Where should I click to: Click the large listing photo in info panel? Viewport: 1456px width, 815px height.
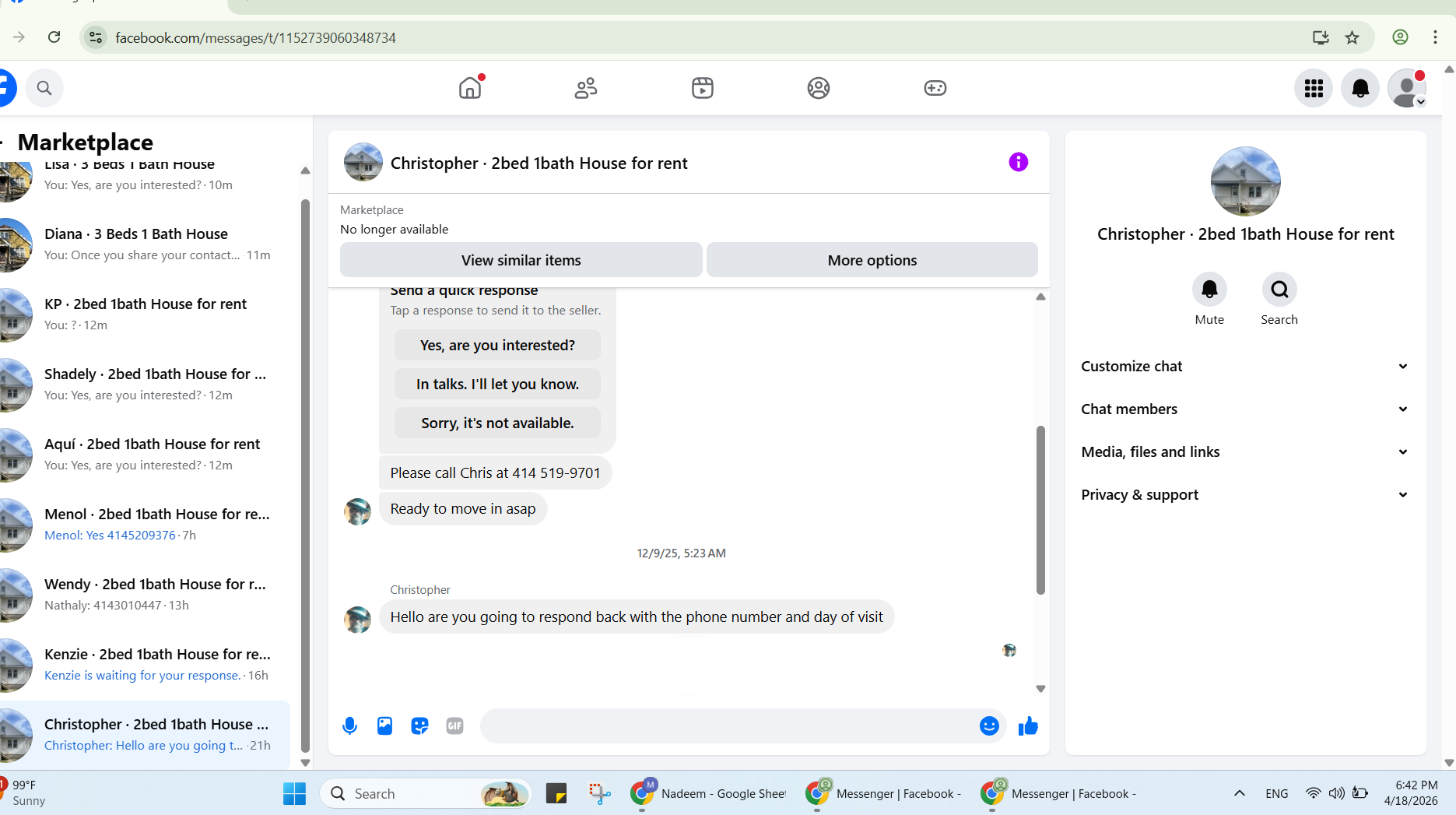pos(1245,181)
